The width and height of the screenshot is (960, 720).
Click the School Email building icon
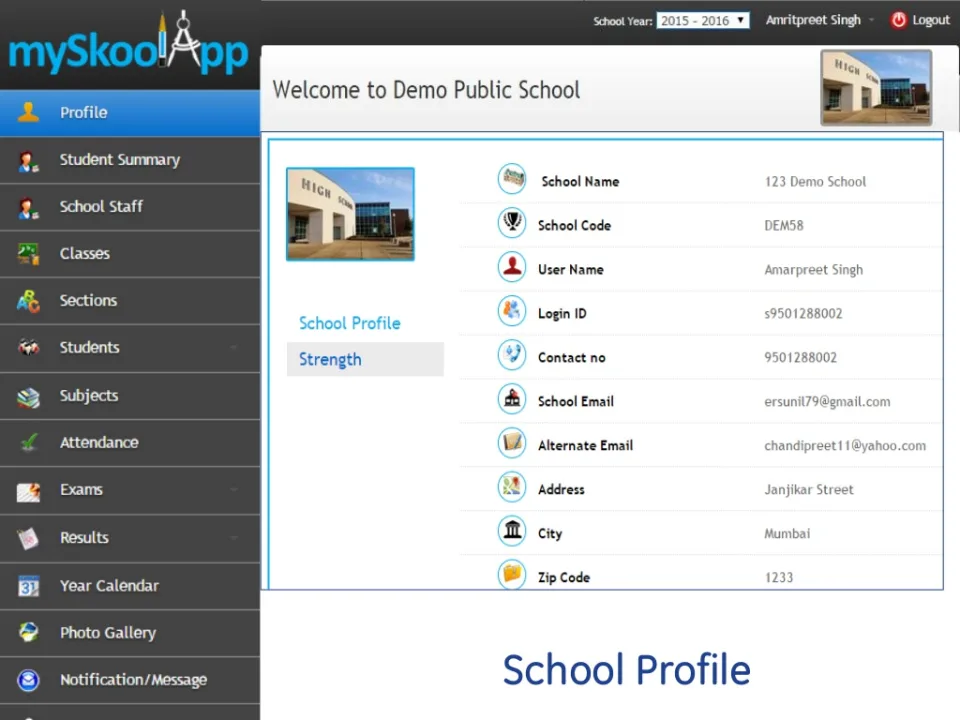point(512,399)
